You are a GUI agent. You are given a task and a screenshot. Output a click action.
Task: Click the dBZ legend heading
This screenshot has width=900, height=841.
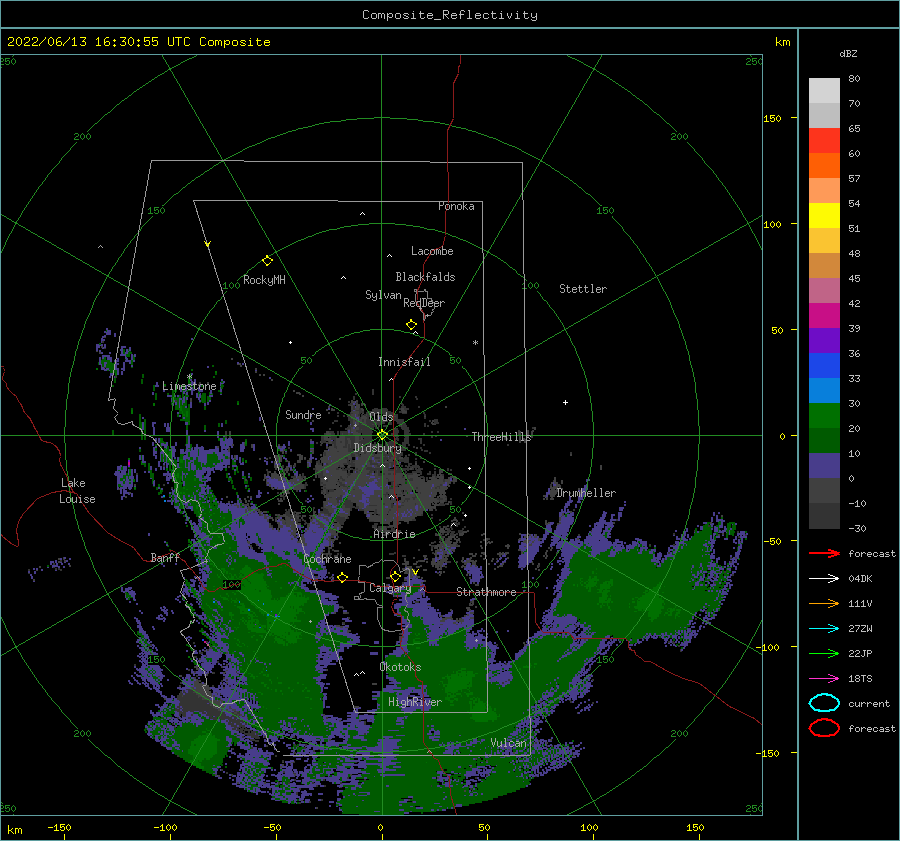click(x=848, y=53)
